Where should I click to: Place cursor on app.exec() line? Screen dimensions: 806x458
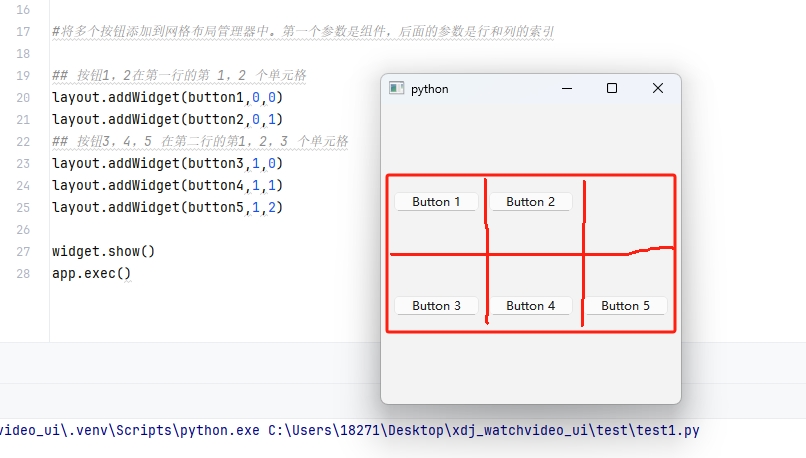[91, 273]
